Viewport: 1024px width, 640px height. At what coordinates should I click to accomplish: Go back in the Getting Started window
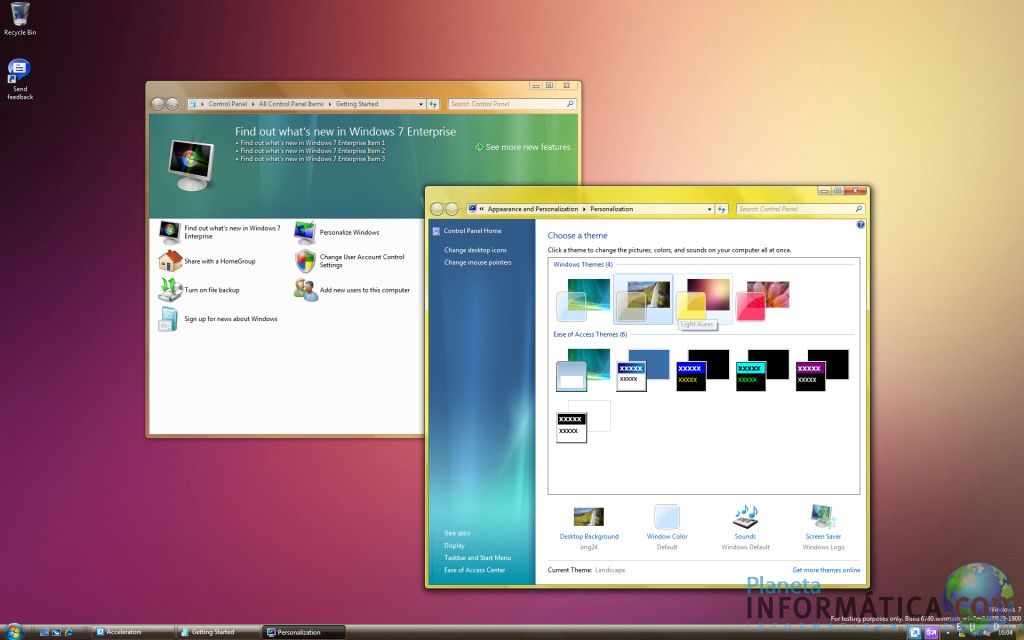click(x=157, y=104)
